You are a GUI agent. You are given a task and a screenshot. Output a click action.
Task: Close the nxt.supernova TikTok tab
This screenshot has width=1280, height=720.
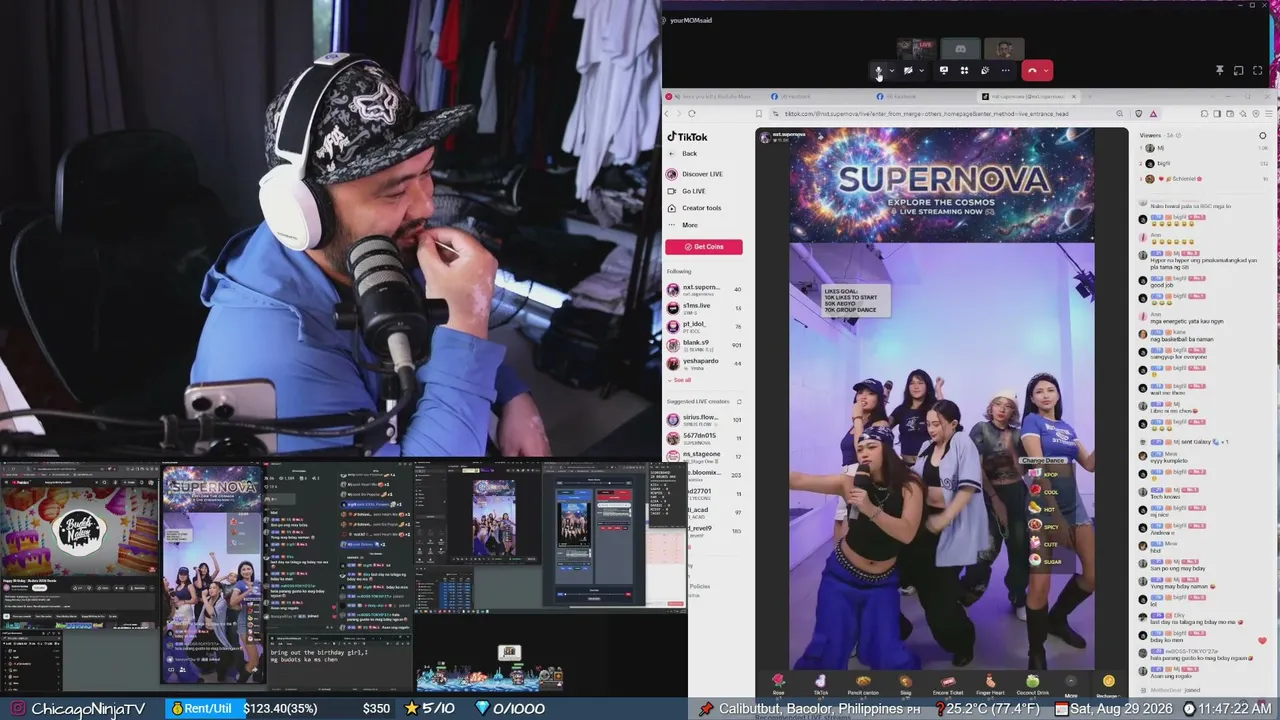[x=1074, y=97]
